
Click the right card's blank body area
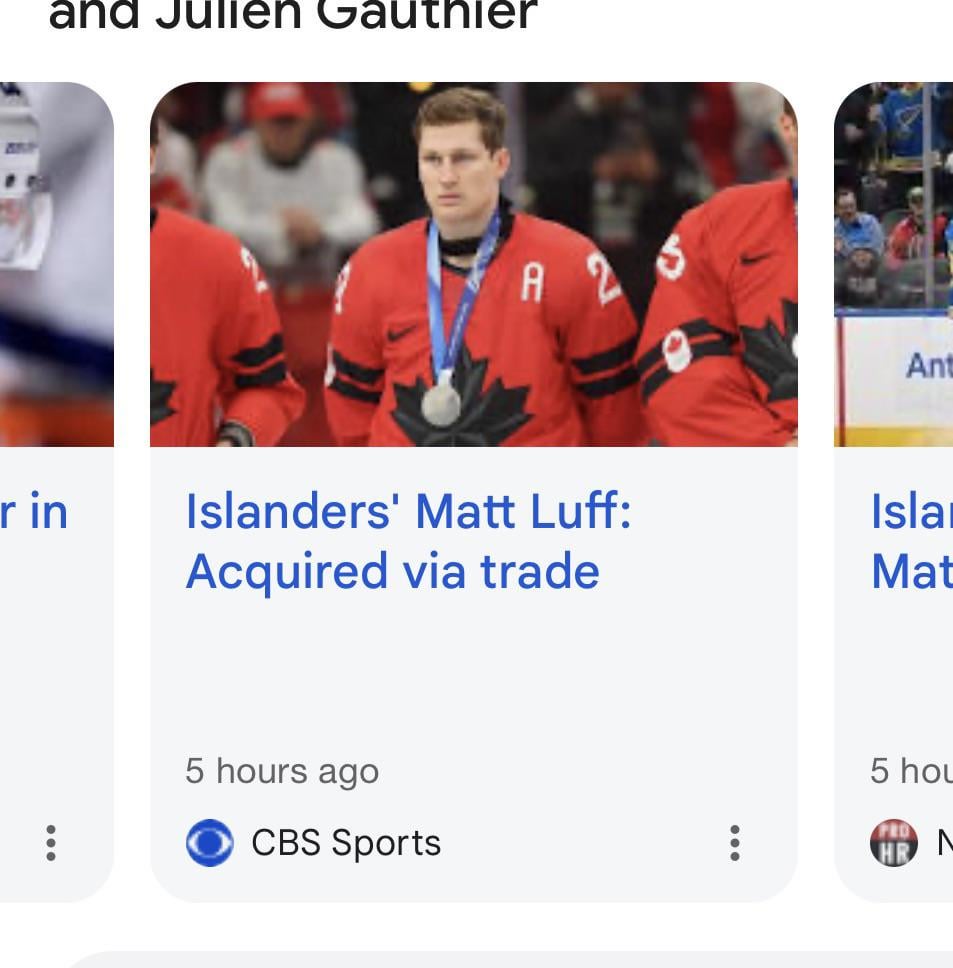[x=893, y=670]
